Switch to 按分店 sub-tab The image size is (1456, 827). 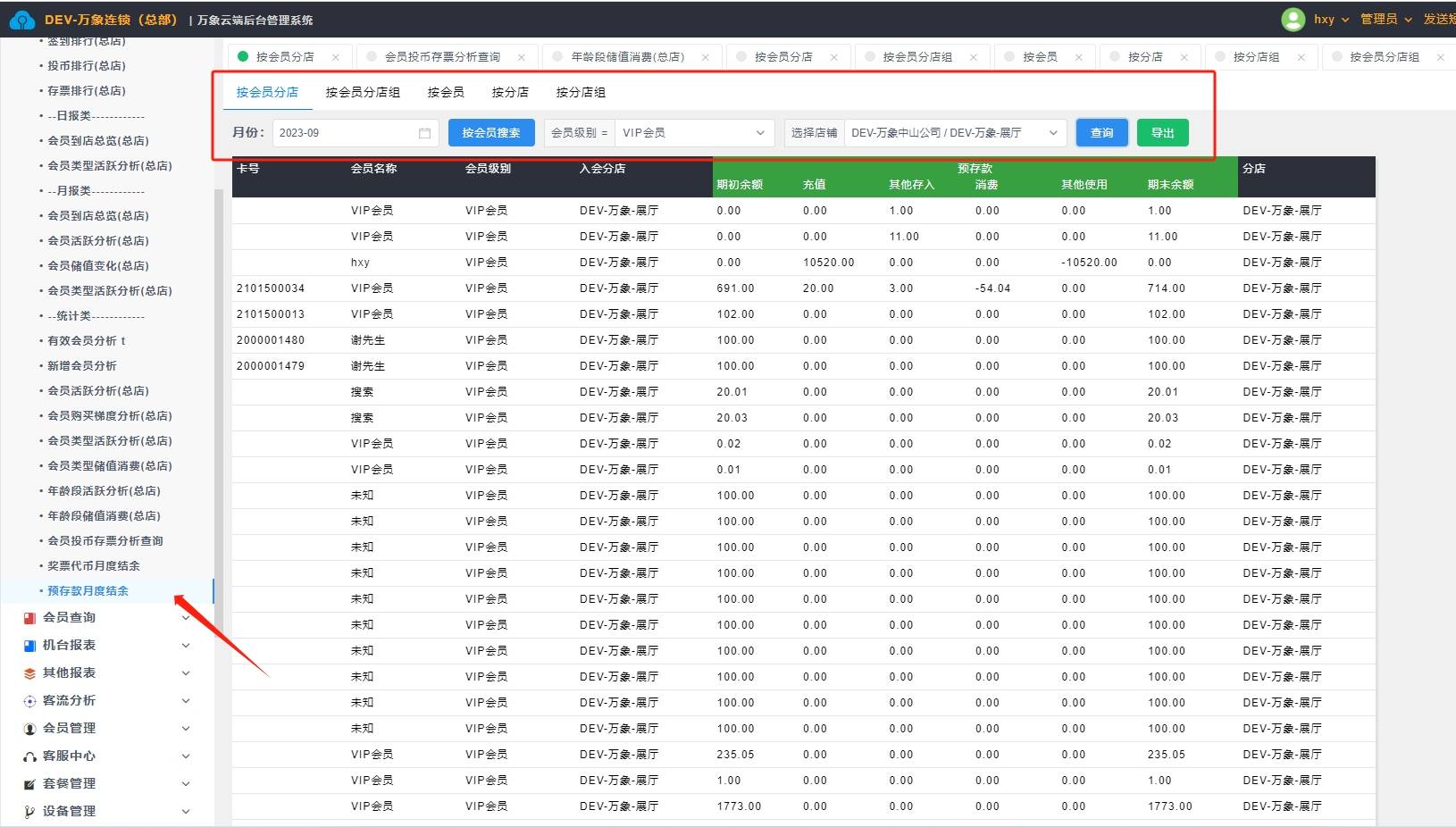(510, 92)
